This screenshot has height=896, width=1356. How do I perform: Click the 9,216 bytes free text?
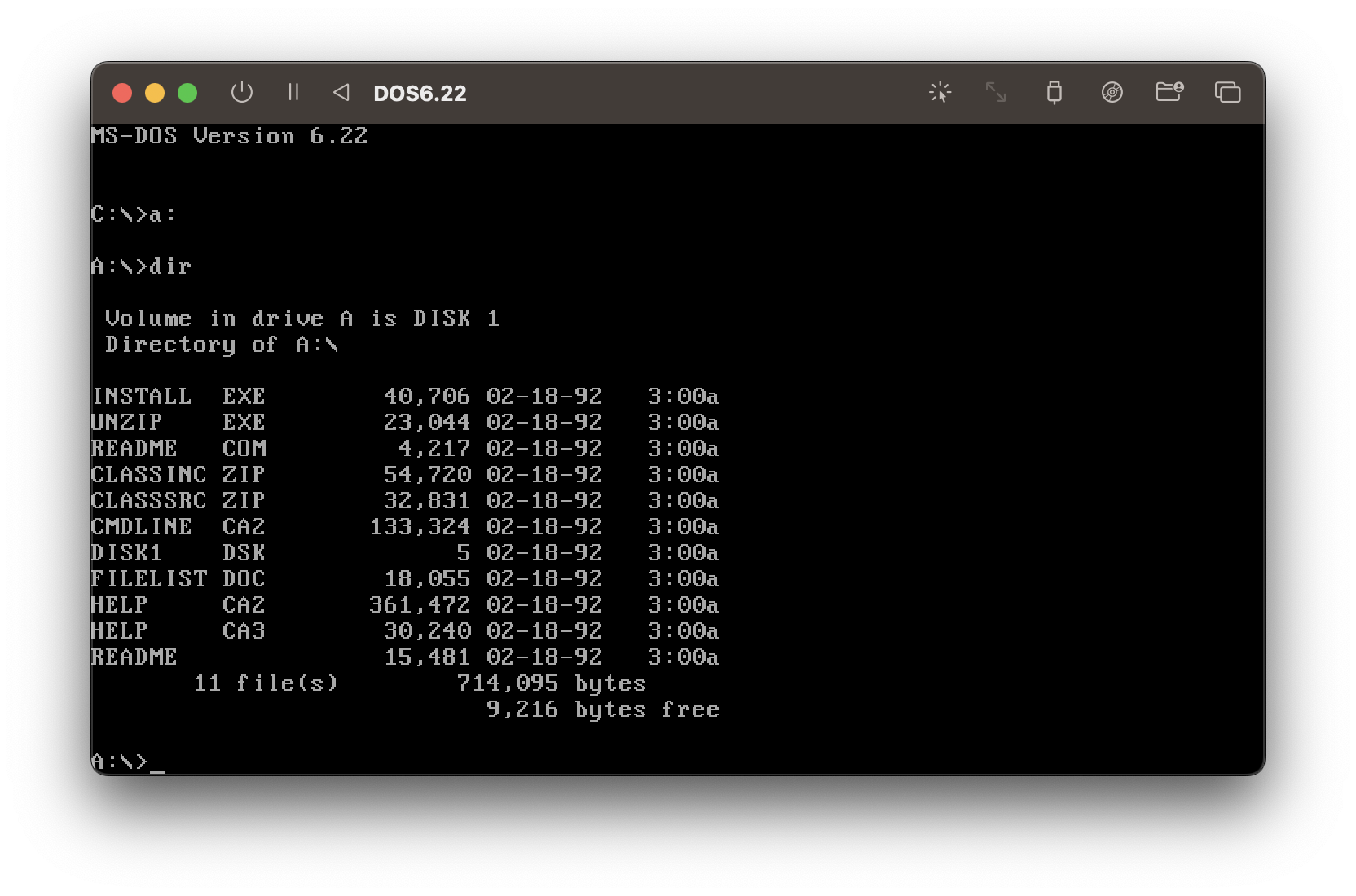click(x=603, y=709)
